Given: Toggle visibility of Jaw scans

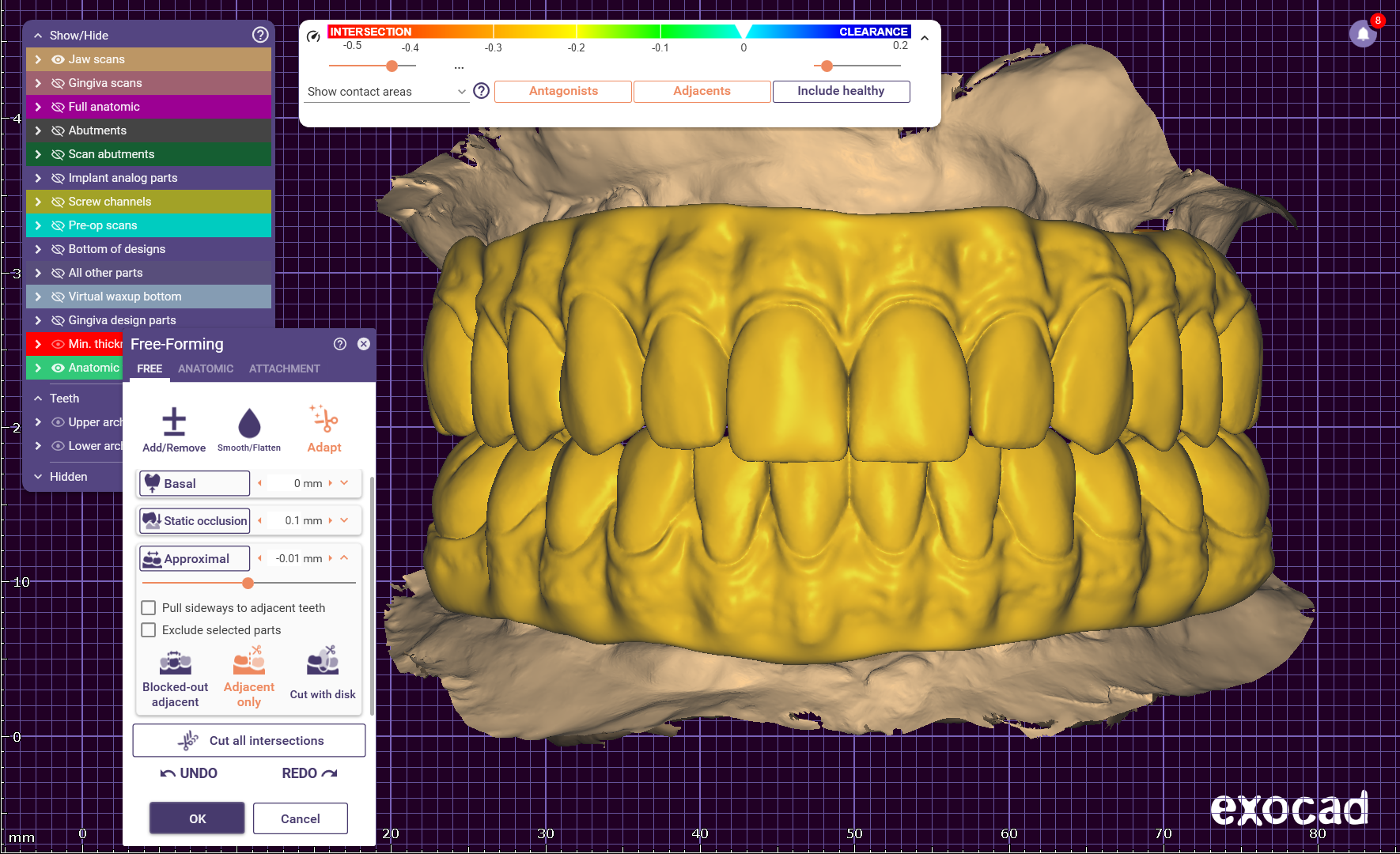Looking at the screenshot, I should [58, 59].
